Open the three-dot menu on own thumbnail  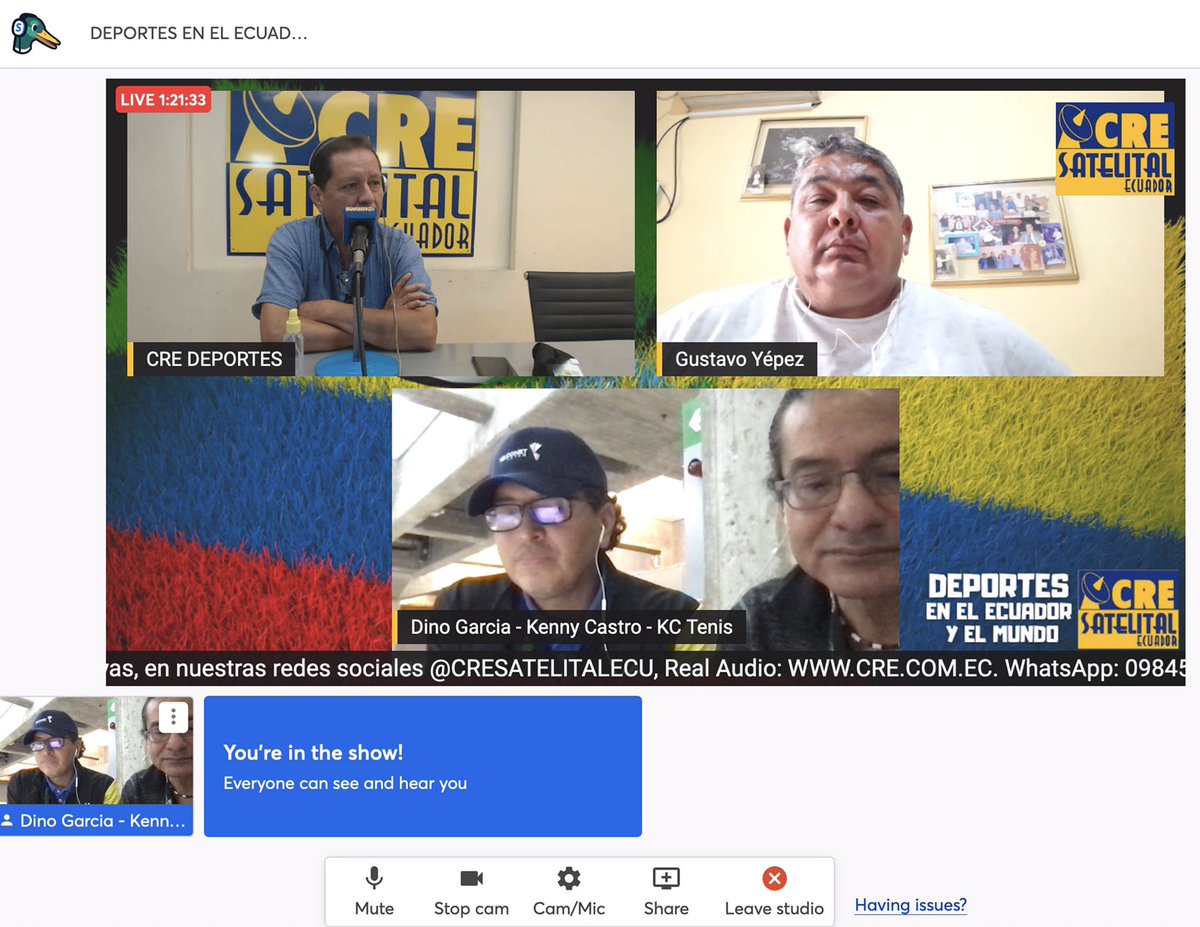(x=173, y=717)
